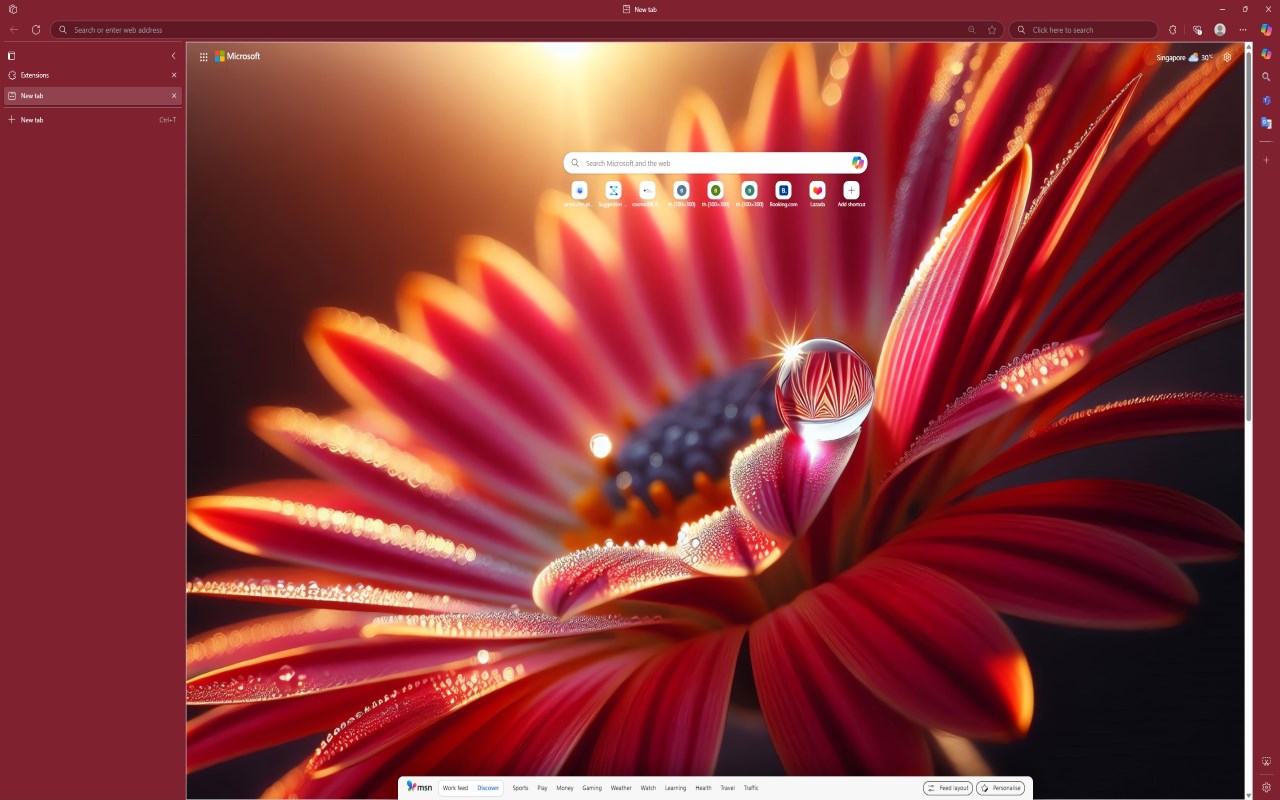The image size is (1280, 800).
Task: Open the zoom magnifier in the address bar
Action: point(972,30)
